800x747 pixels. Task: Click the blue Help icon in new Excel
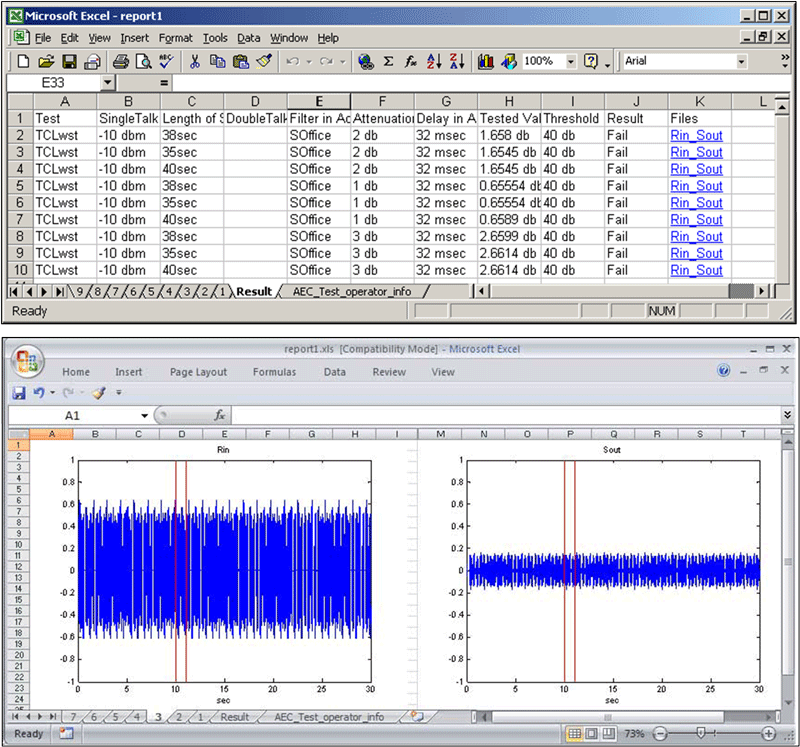[x=723, y=370]
